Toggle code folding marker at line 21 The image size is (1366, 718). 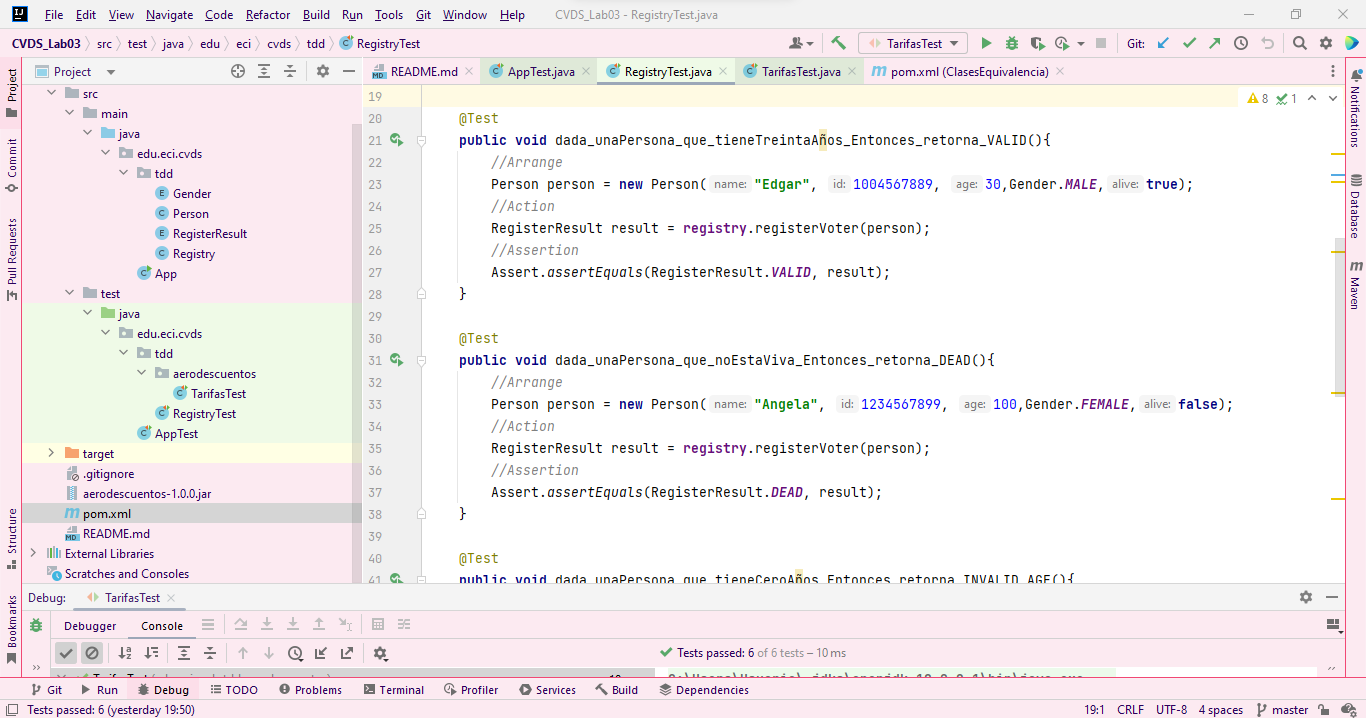tap(421, 140)
